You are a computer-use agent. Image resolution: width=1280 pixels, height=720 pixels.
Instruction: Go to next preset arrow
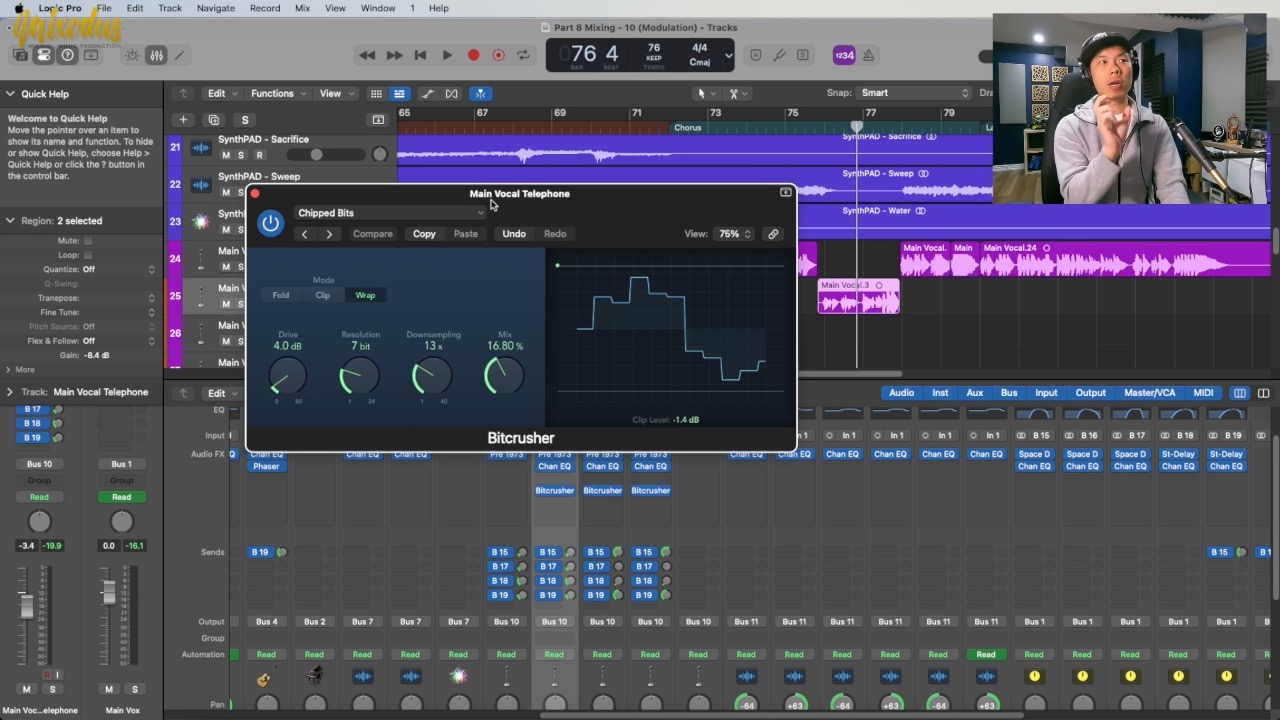tap(329, 234)
